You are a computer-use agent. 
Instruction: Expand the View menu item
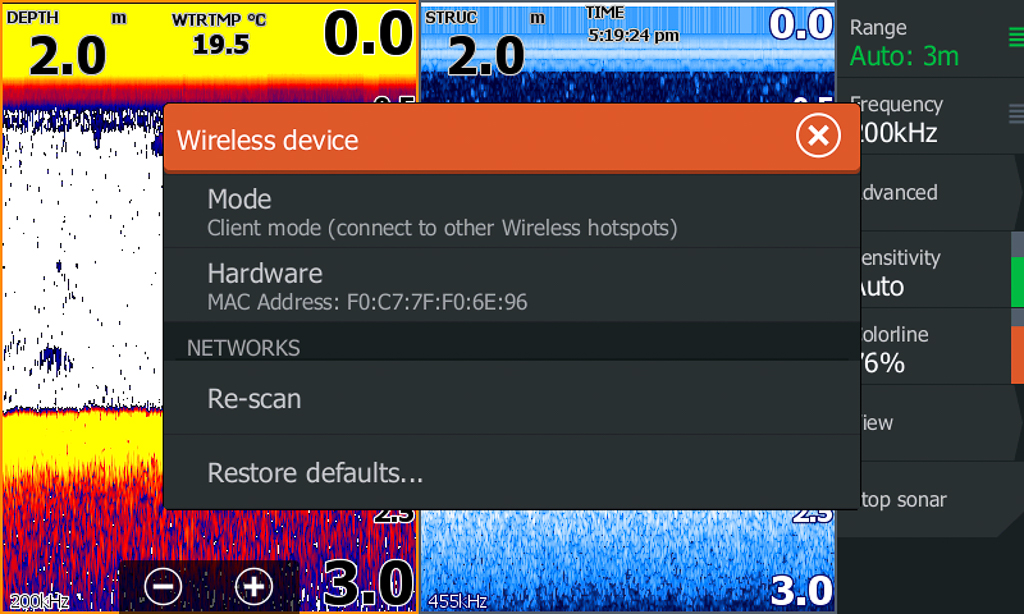(x=942, y=423)
